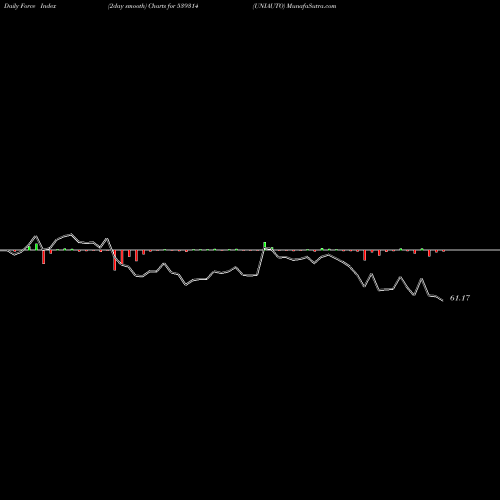
Task: Click the 61.17 last value label
Action: coord(460,298)
